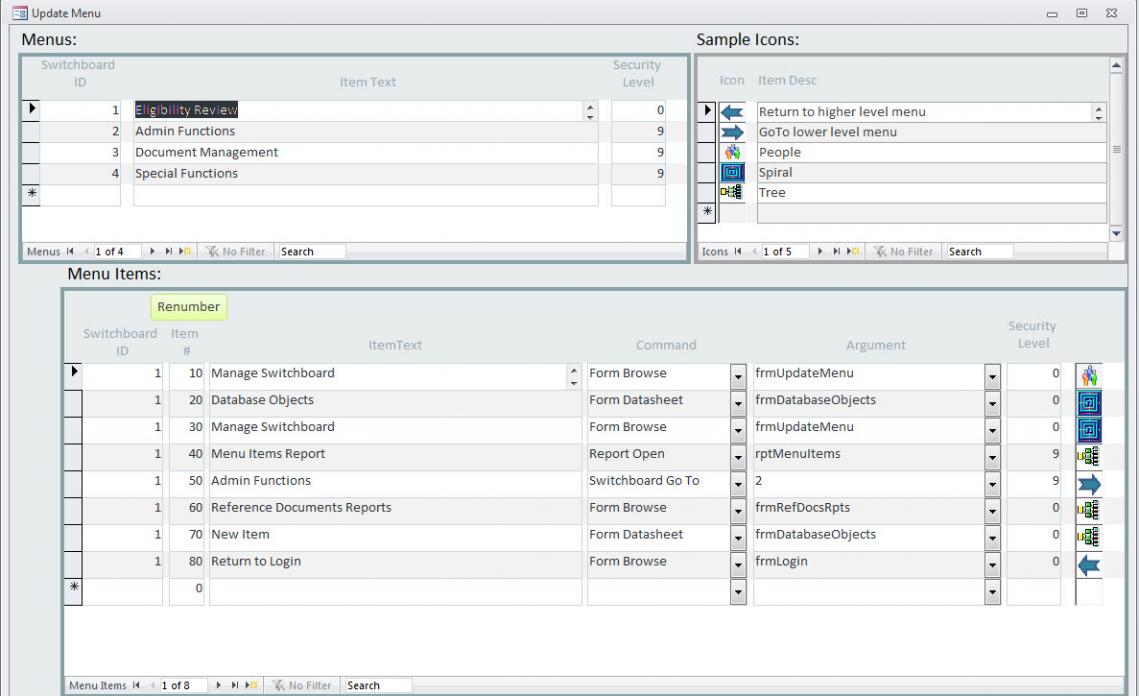Create new record in Menu Items navigator
Image resolution: width=1139 pixels, height=696 pixels.
251,685
